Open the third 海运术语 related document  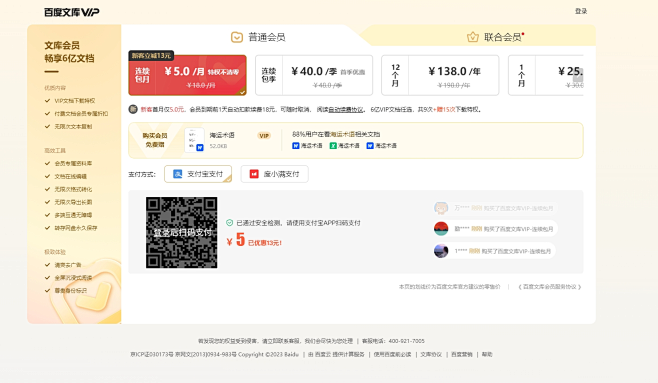click(381, 146)
